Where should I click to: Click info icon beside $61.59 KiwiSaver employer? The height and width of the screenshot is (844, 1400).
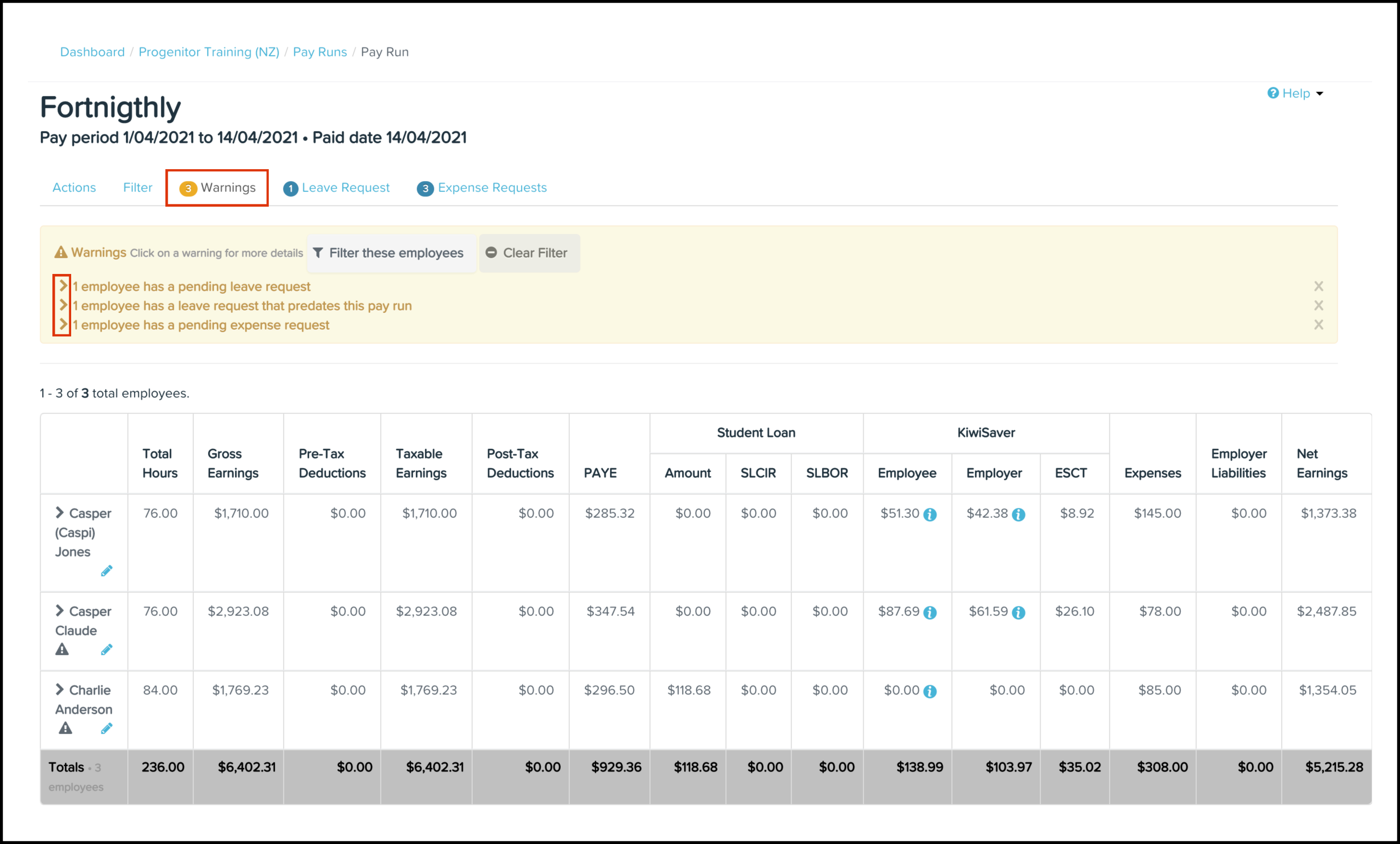click(x=1018, y=613)
